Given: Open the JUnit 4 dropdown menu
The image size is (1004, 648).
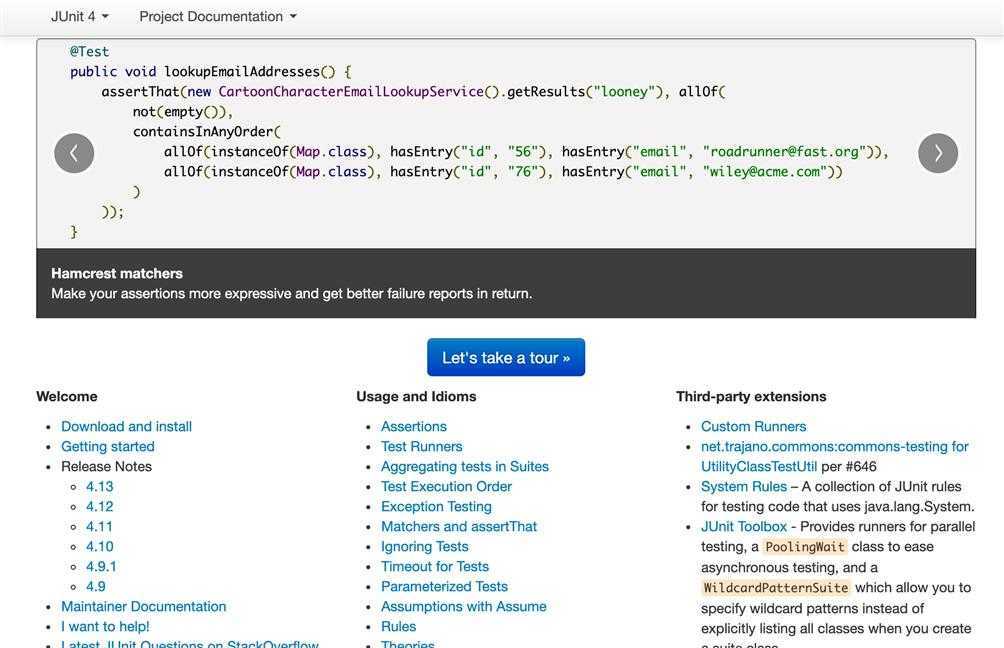Looking at the screenshot, I should (80, 17).
